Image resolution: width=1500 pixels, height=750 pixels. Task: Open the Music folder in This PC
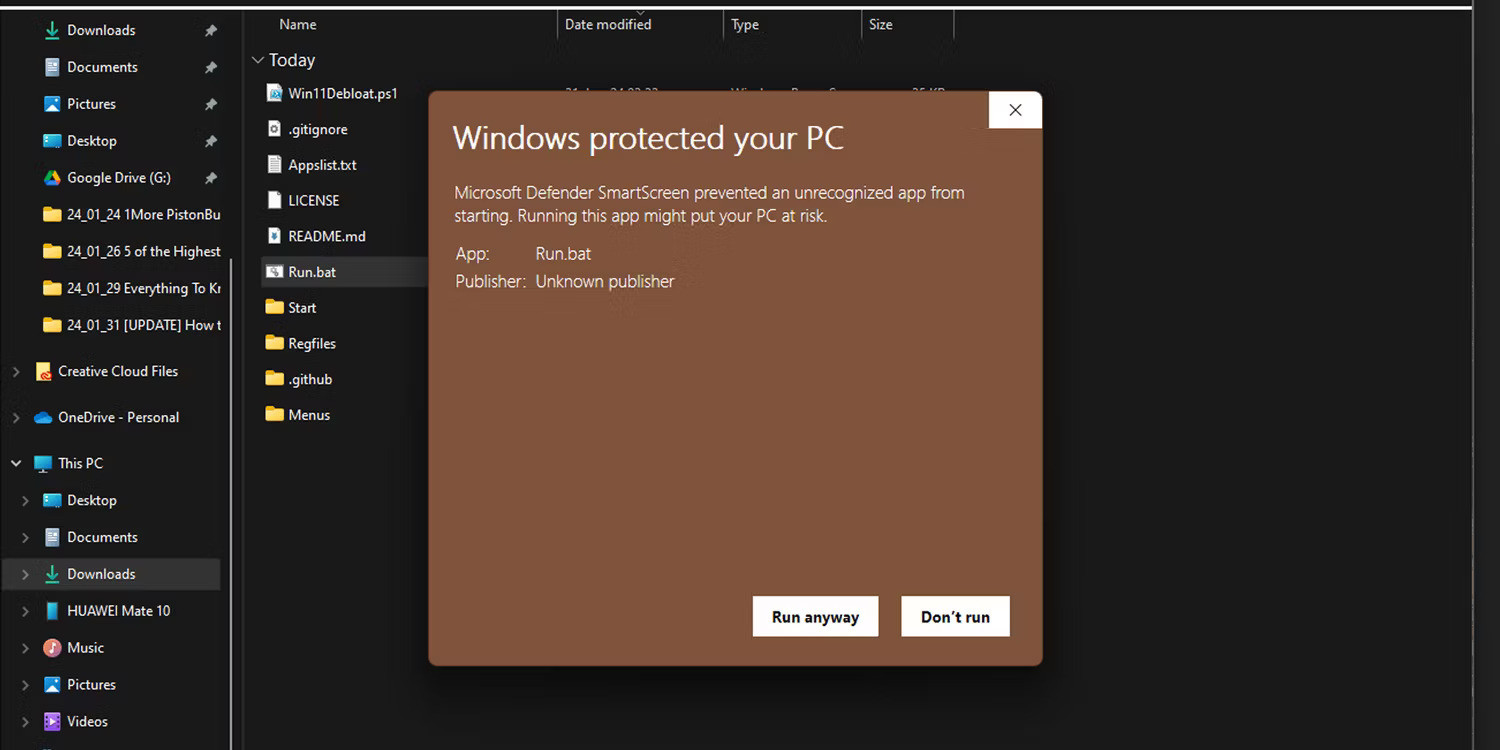click(83, 647)
